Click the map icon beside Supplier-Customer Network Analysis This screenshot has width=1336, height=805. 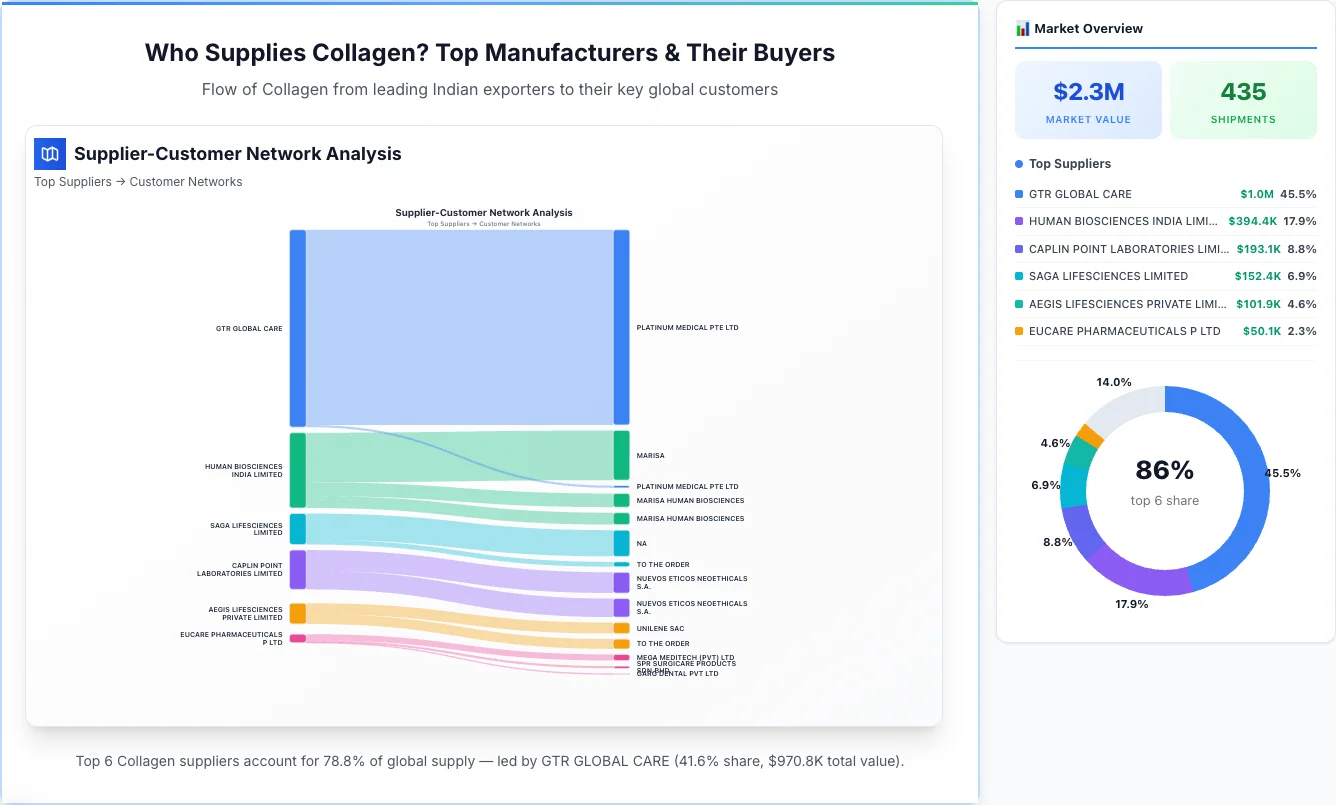[49, 154]
